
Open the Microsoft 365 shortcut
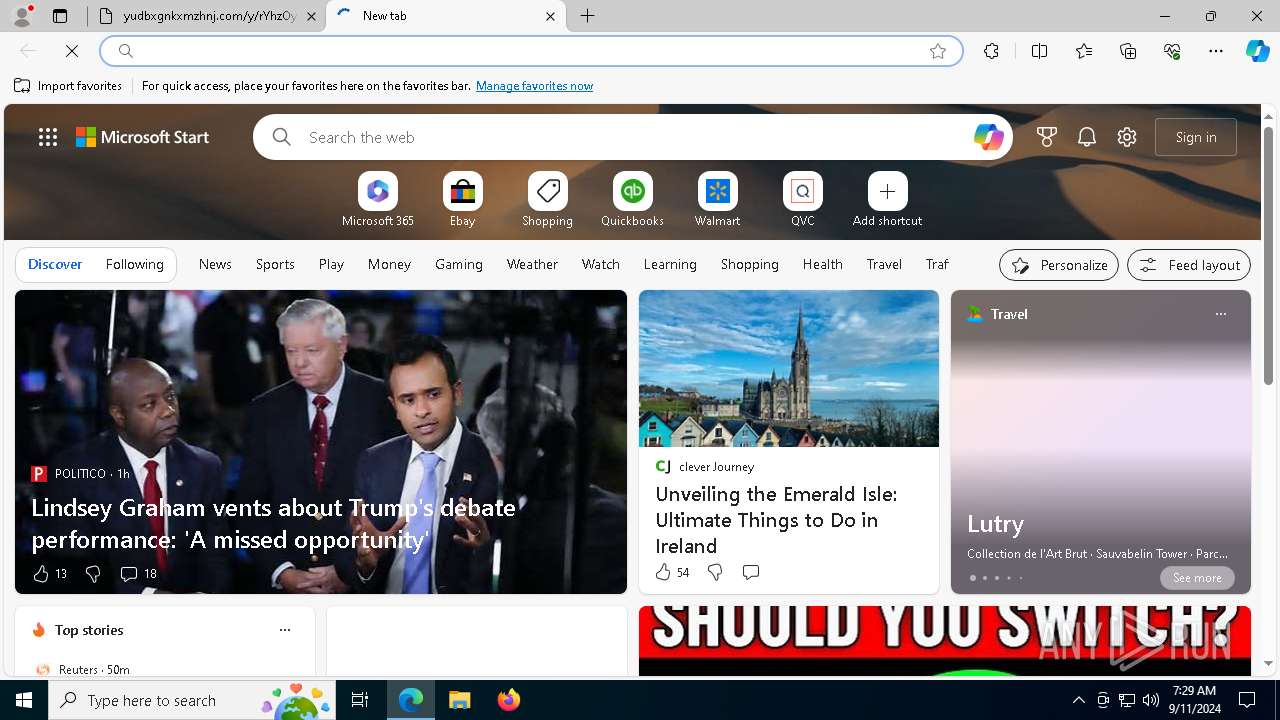click(x=378, y=200)
